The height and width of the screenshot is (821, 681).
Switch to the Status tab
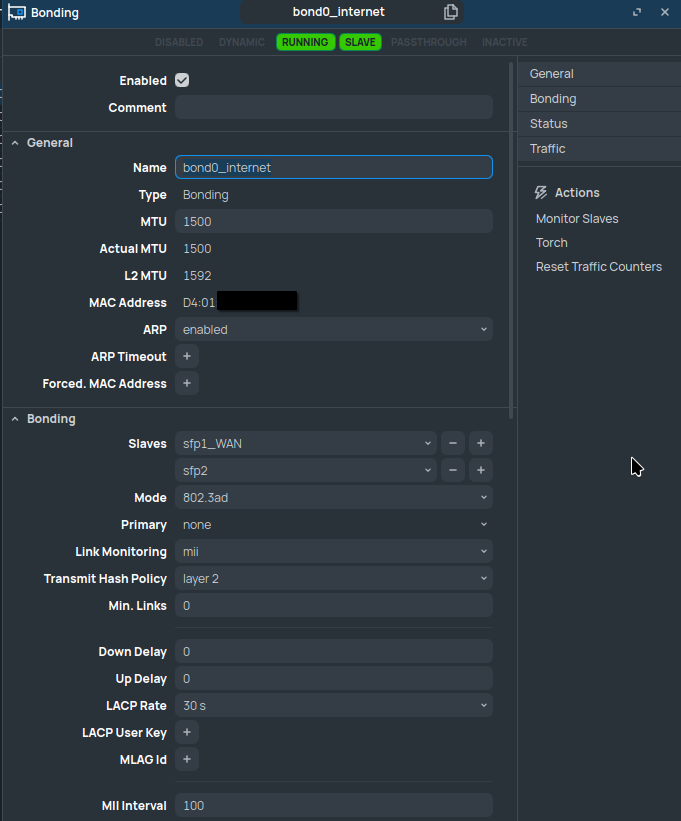tap(549, 124)
